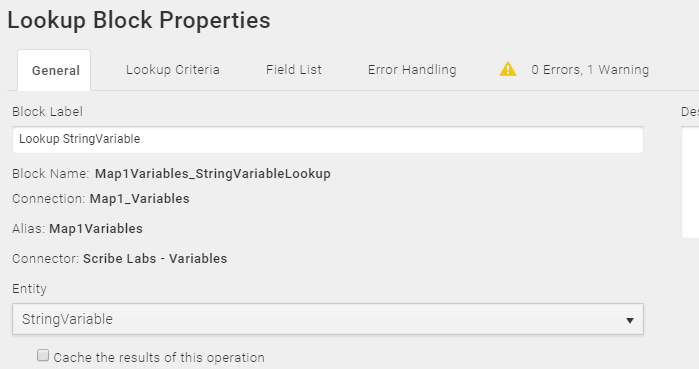Focus the Description text area at right
This screenshot has height=369, width=699.
690,183
